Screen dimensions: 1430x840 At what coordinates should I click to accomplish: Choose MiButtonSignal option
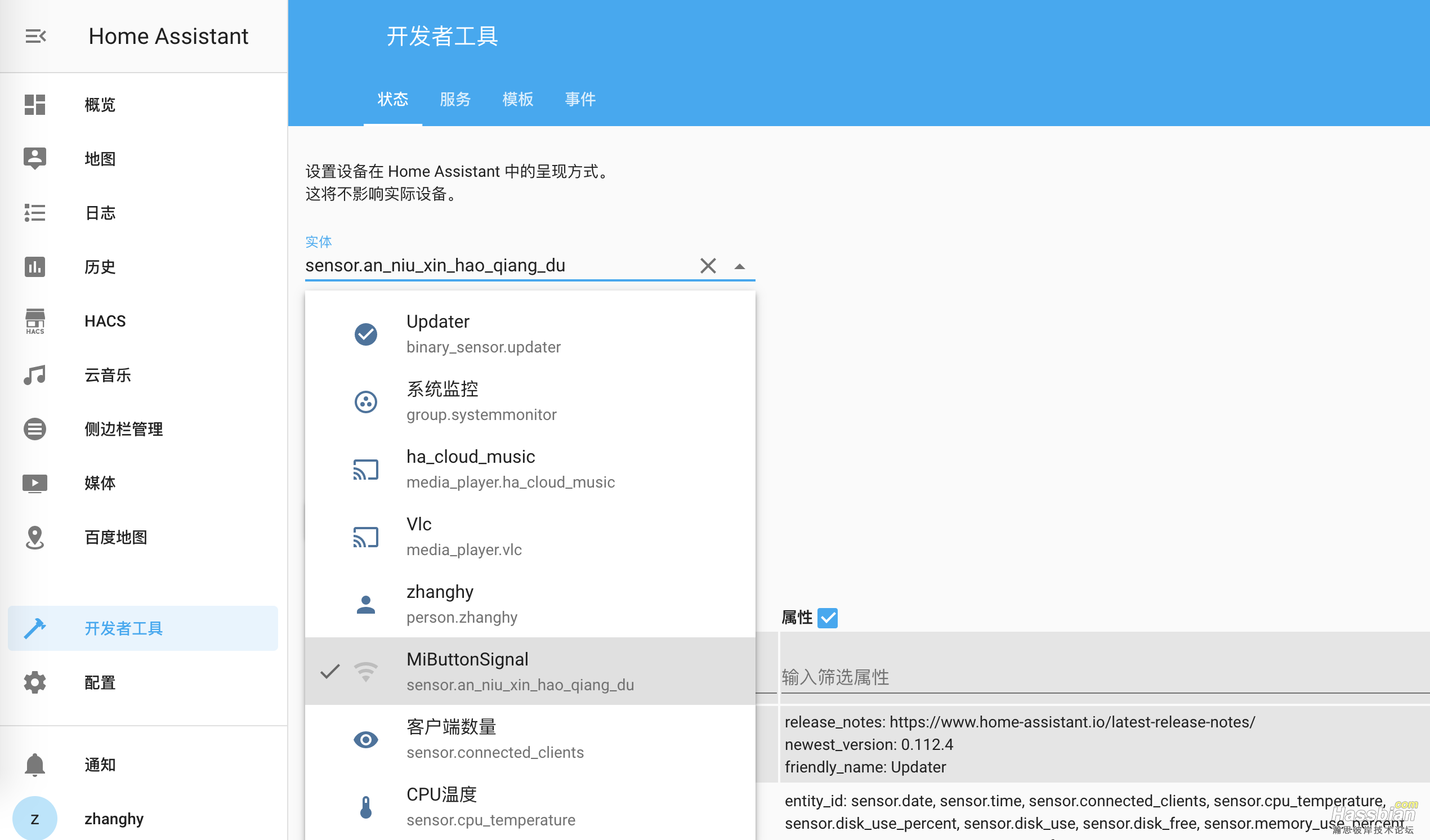[x=530, y=672]
